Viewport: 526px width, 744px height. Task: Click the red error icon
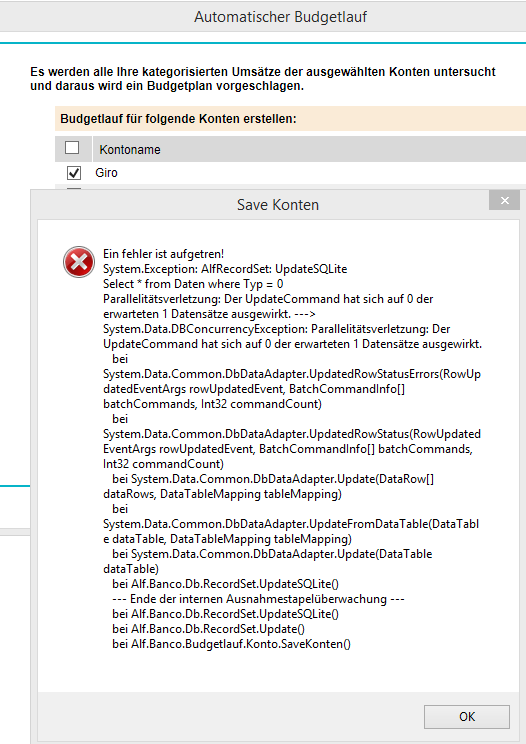[79, 262]
